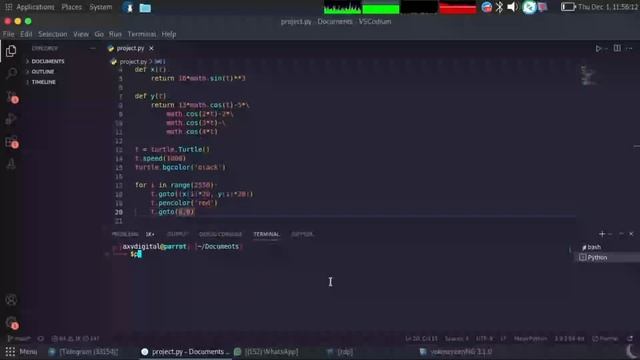Click the source control branch status item
The height and width of the screenshot is (360, 640).
point(19,339)
